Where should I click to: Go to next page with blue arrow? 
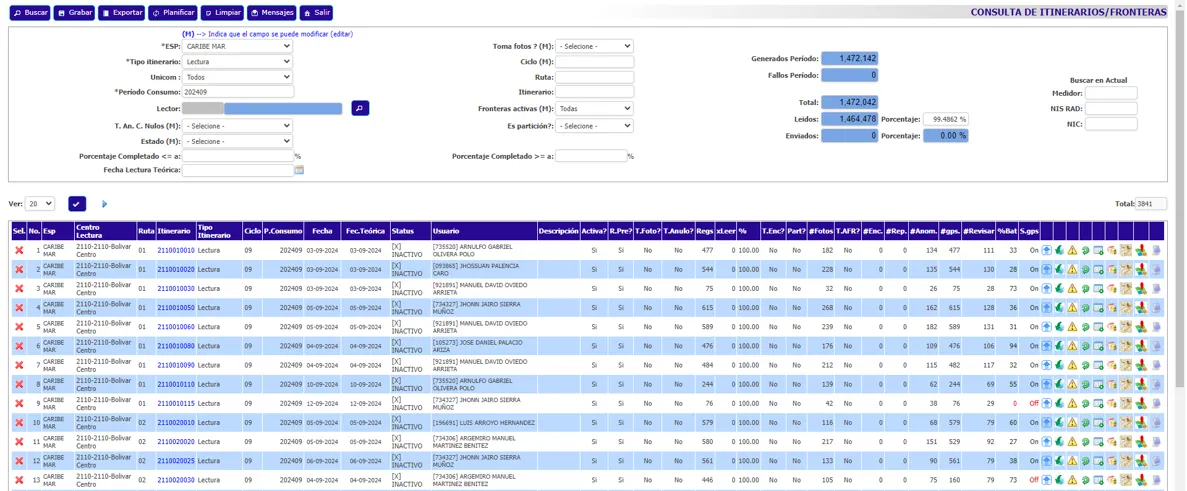tap(104, 204)
